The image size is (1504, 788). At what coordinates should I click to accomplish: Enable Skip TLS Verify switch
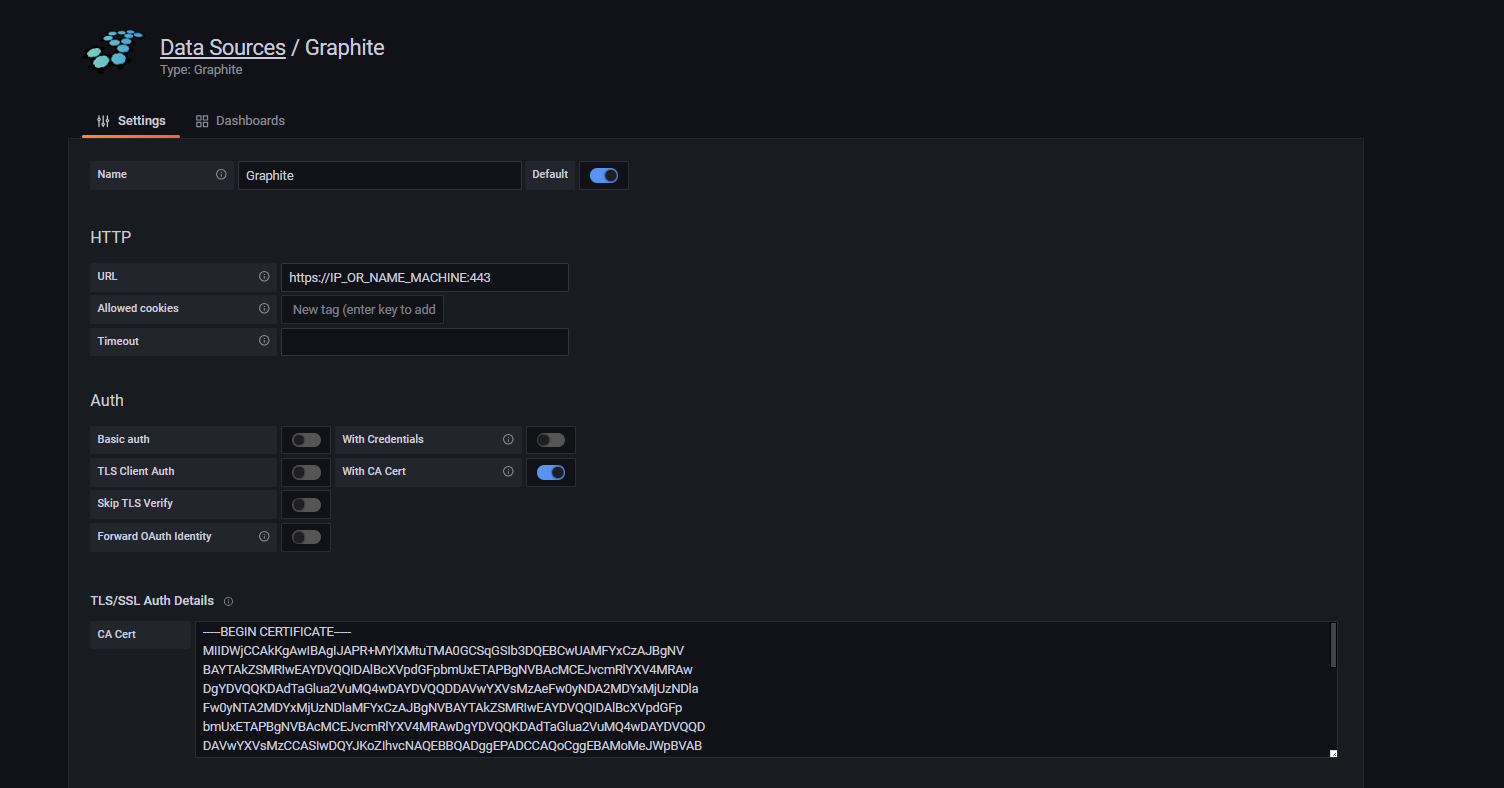point(306,505)
